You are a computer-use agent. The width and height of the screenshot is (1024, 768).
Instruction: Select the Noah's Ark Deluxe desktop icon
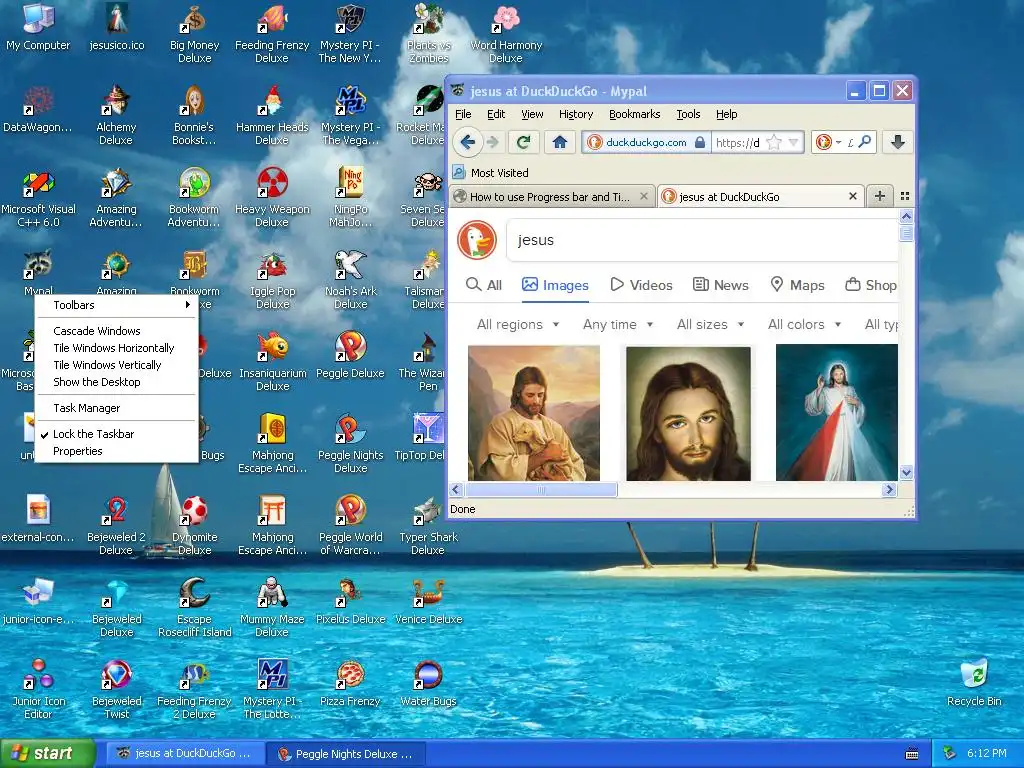[350, 280]
